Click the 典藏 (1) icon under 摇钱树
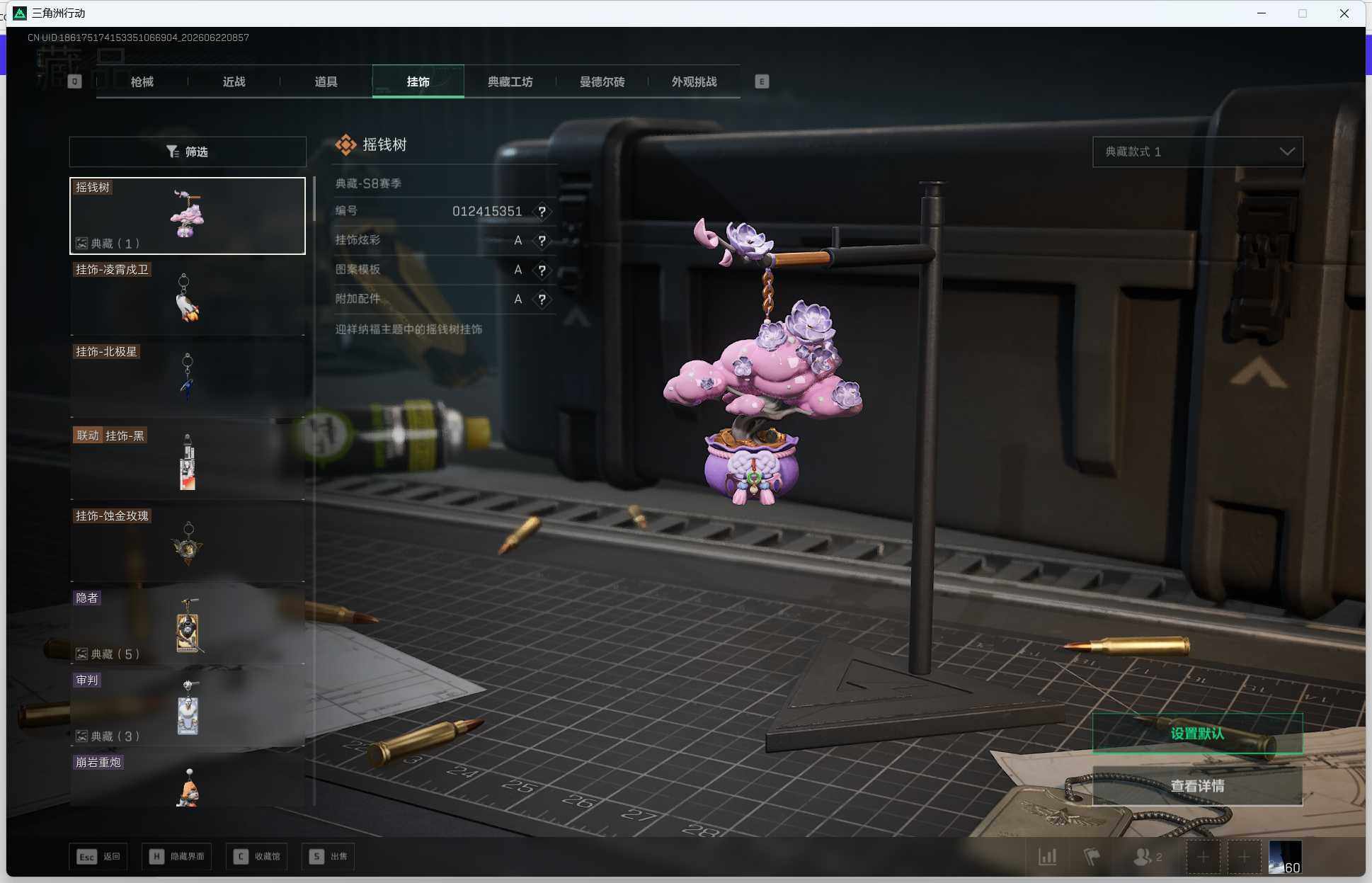 (82, 244)
